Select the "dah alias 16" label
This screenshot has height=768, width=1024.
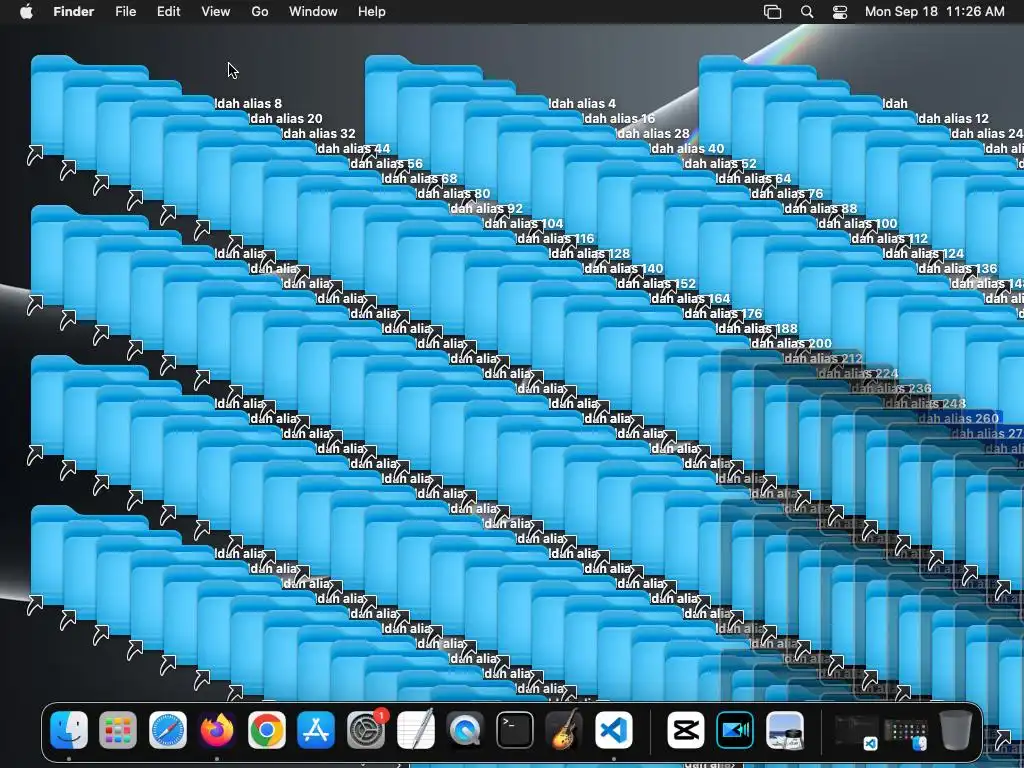pos(619,118)
